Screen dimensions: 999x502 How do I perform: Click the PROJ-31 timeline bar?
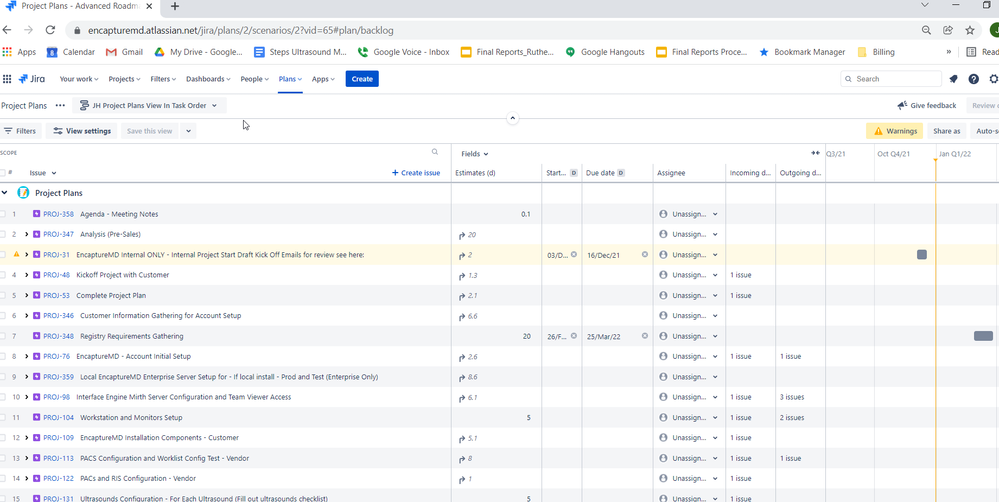[921, 255]
